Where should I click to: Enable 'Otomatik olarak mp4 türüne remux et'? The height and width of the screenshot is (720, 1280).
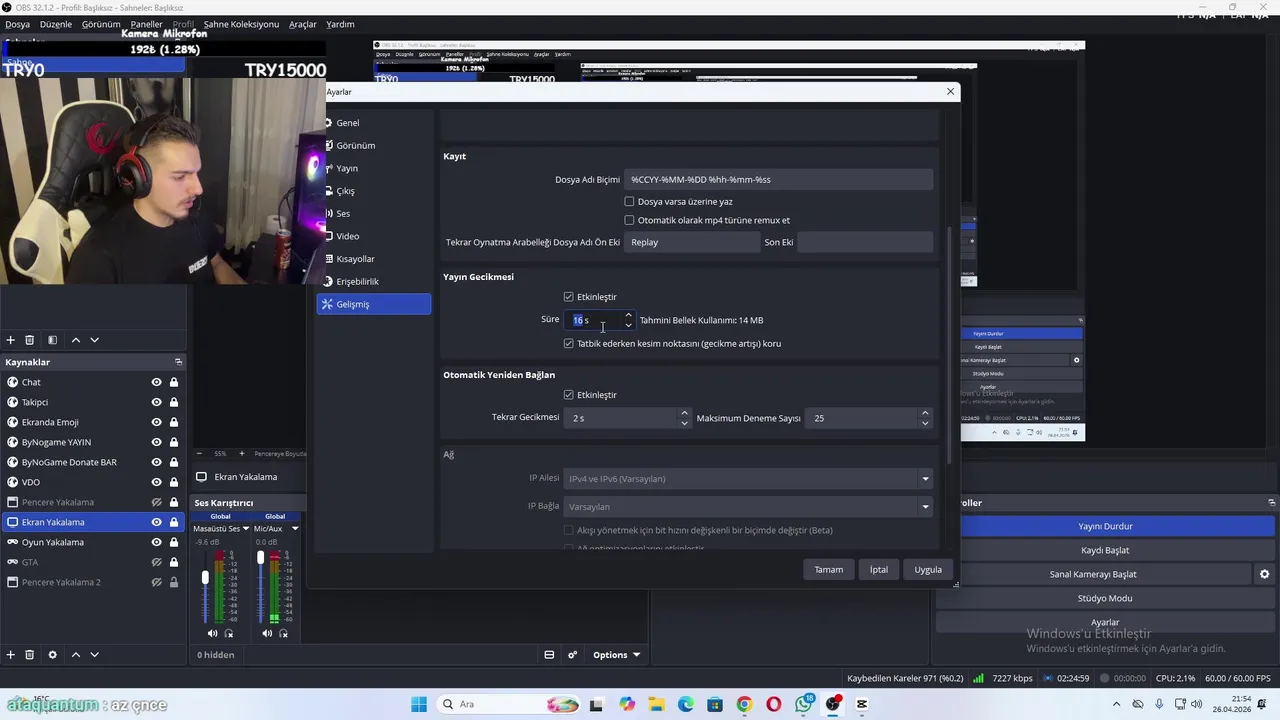(629, 220)
